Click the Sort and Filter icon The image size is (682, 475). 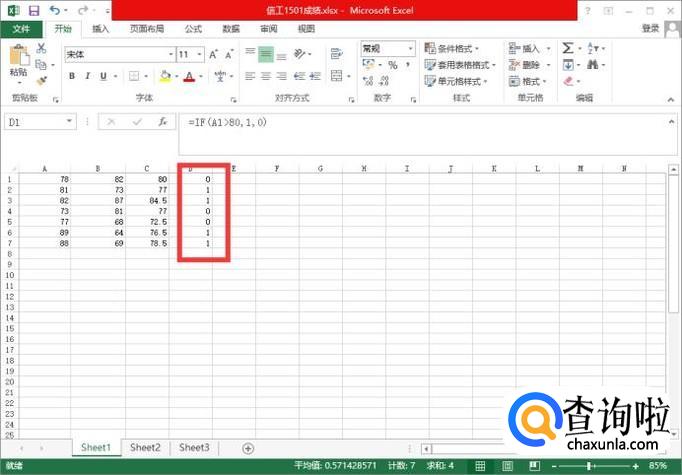tap(593, 48)
